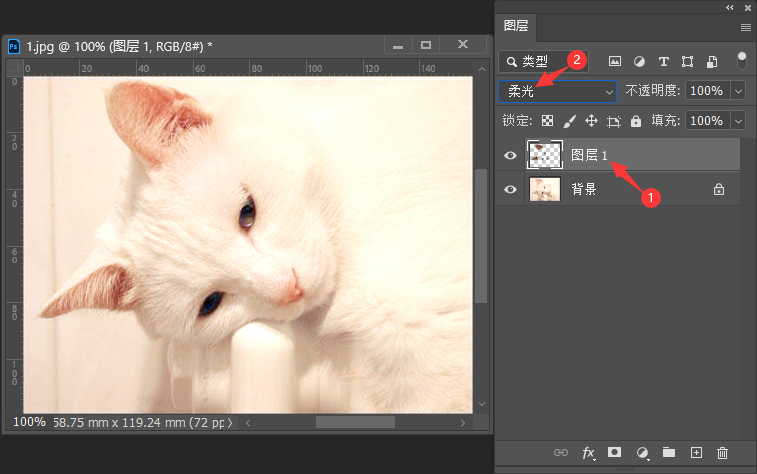Click the 图层 1 layer thumbnail
The image size is (757, 474).
pos(545,155)
